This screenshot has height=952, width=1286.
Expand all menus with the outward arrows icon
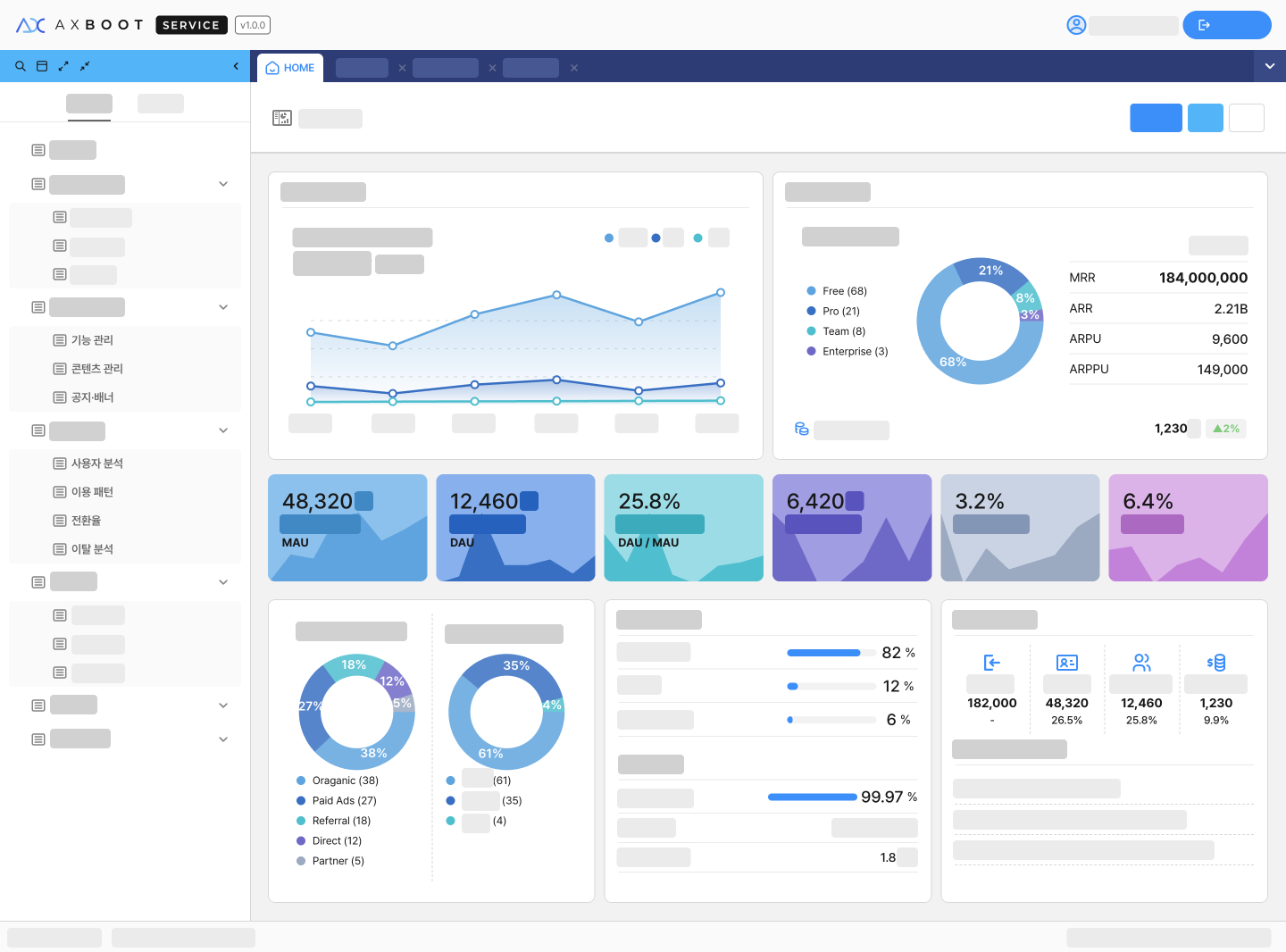pyautogui.click(x=63, y=66)
